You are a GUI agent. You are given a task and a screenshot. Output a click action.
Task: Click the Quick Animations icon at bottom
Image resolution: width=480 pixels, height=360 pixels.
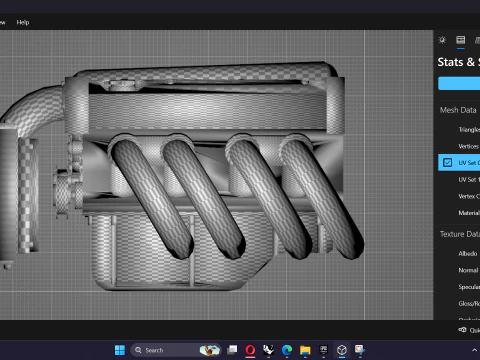462,330
